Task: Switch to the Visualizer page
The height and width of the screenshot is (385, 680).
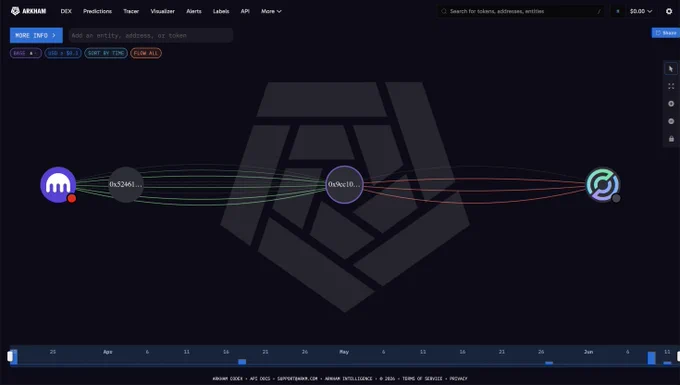Action: pyautogui.click(x=163, y=11)
